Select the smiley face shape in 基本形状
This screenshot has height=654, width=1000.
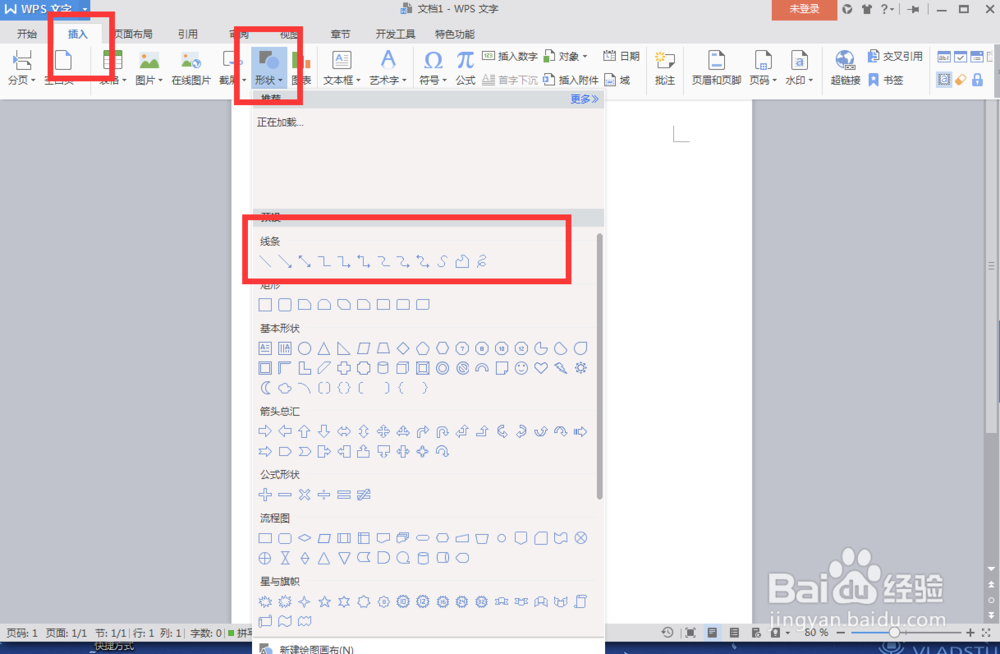pyautogui.click(x=521, y=368)
